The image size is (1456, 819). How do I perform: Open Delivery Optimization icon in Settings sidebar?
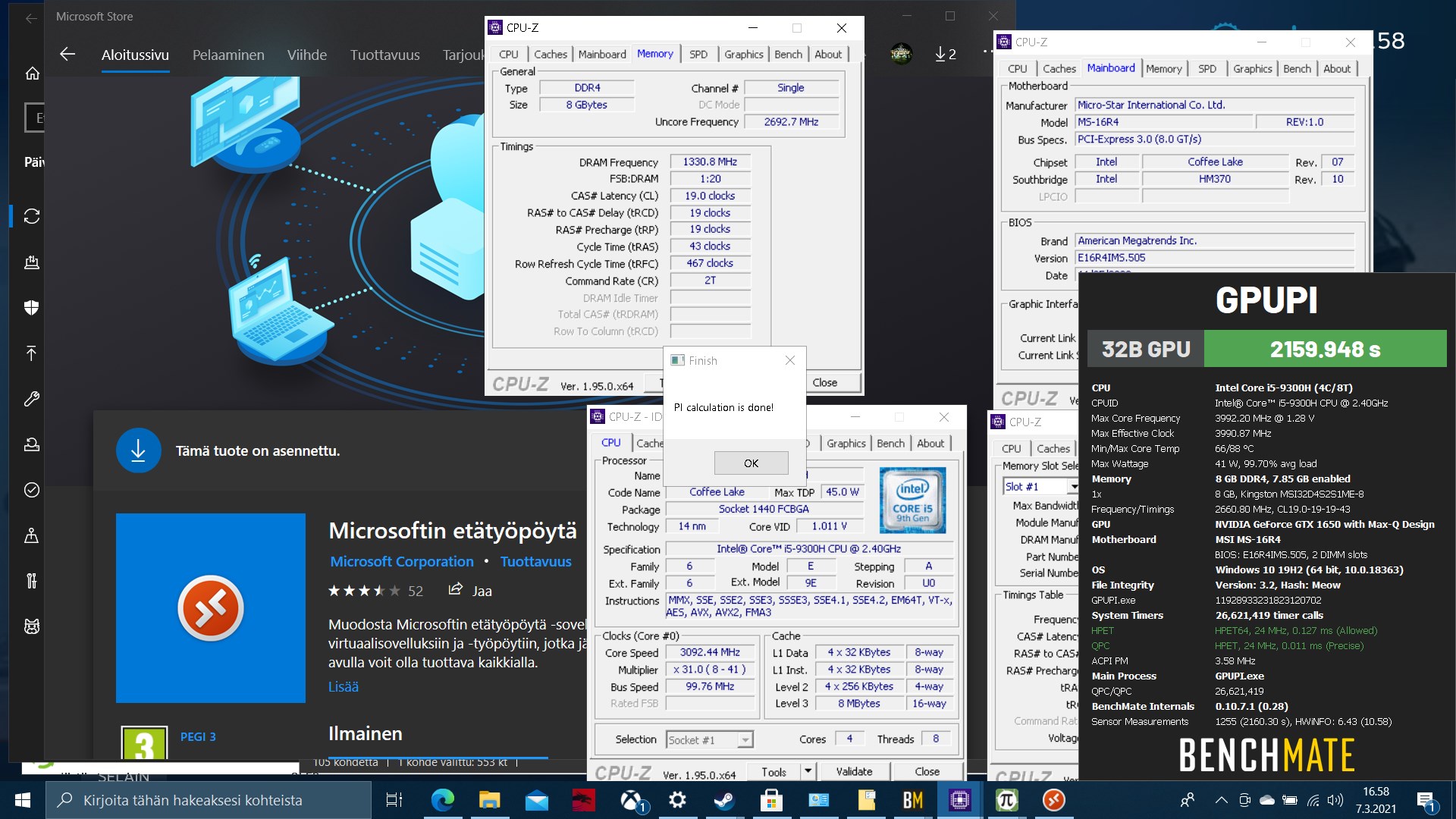[32, 262]
